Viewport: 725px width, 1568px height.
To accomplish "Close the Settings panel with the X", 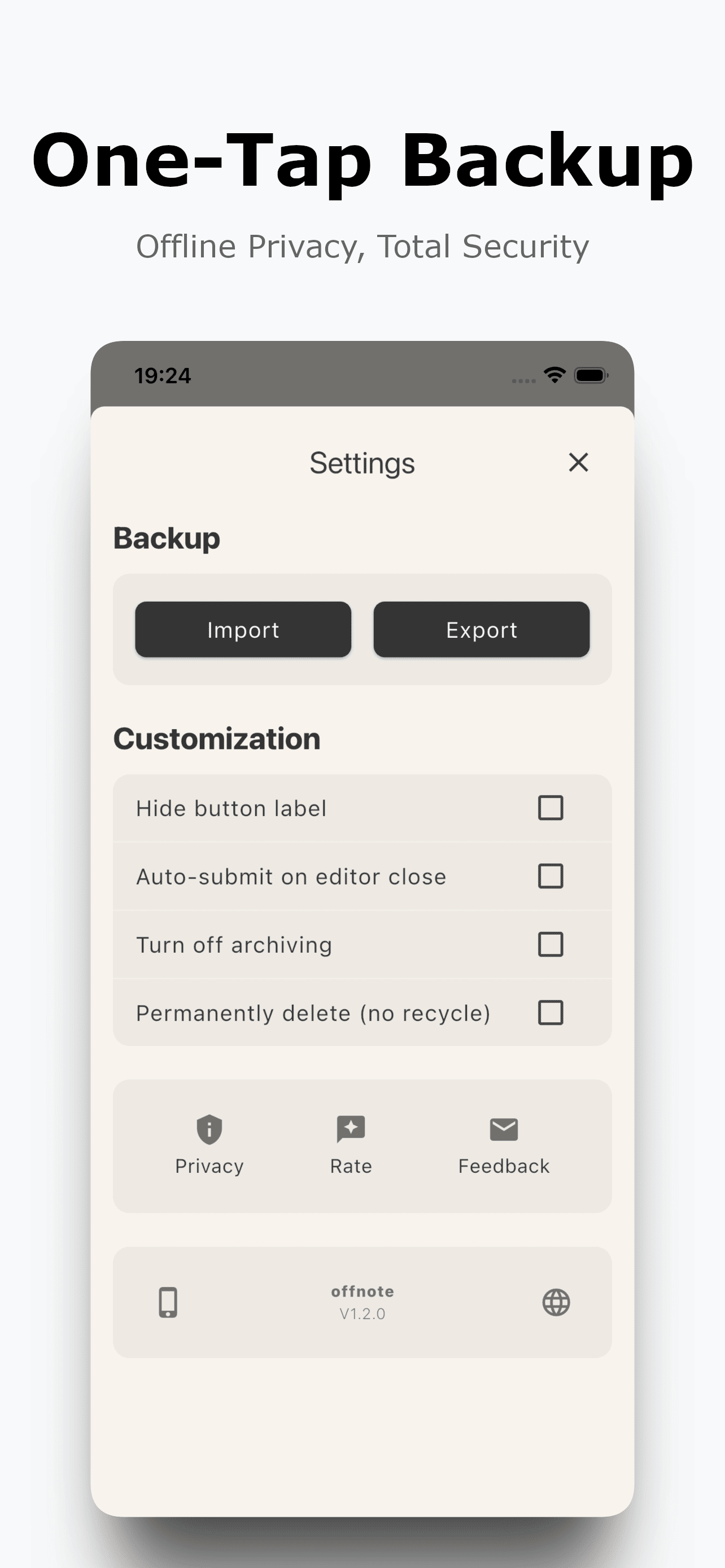I will tap(578, 463).
